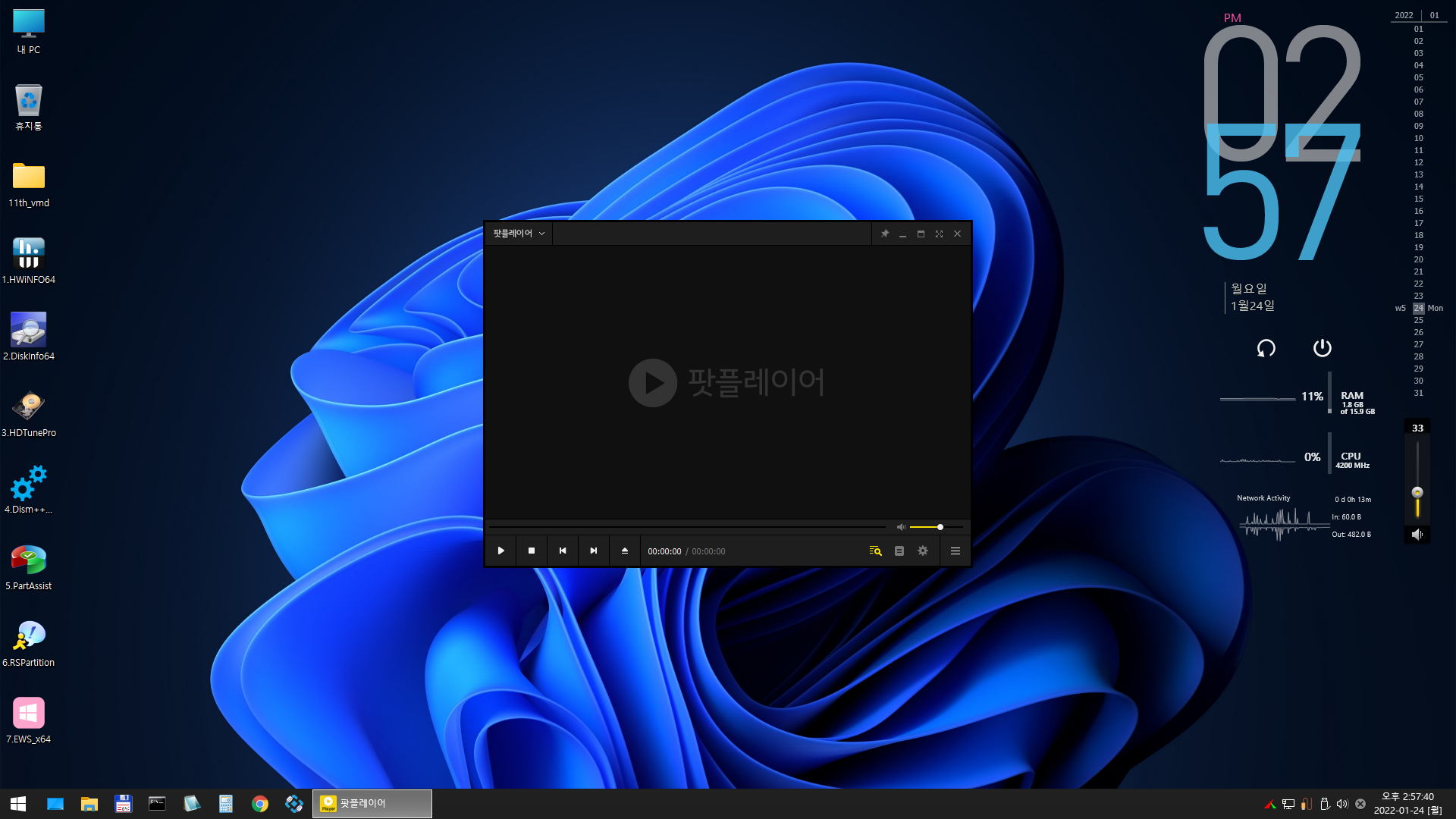Launch Chrome from the taskbar

260,804
